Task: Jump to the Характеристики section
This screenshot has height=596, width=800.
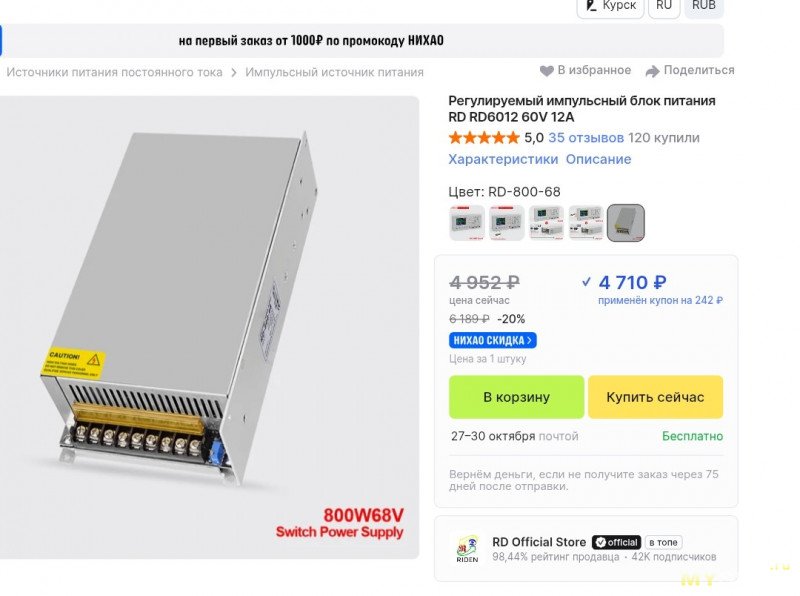Action: 503,159
